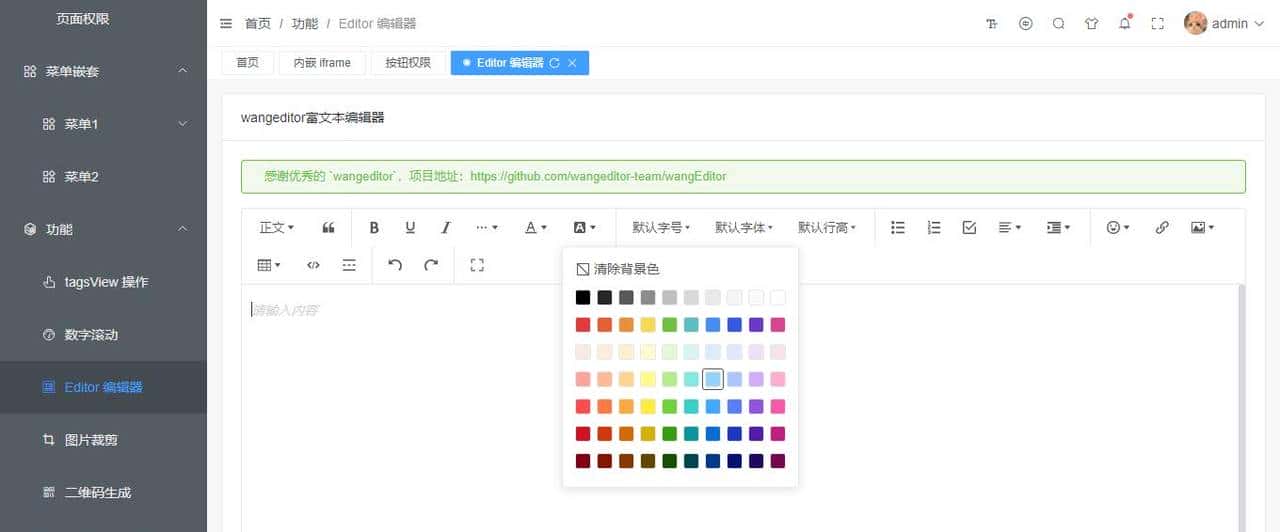
Task: Collapse the sidebar with the hamburger icon
Action: tap(226, 23)
